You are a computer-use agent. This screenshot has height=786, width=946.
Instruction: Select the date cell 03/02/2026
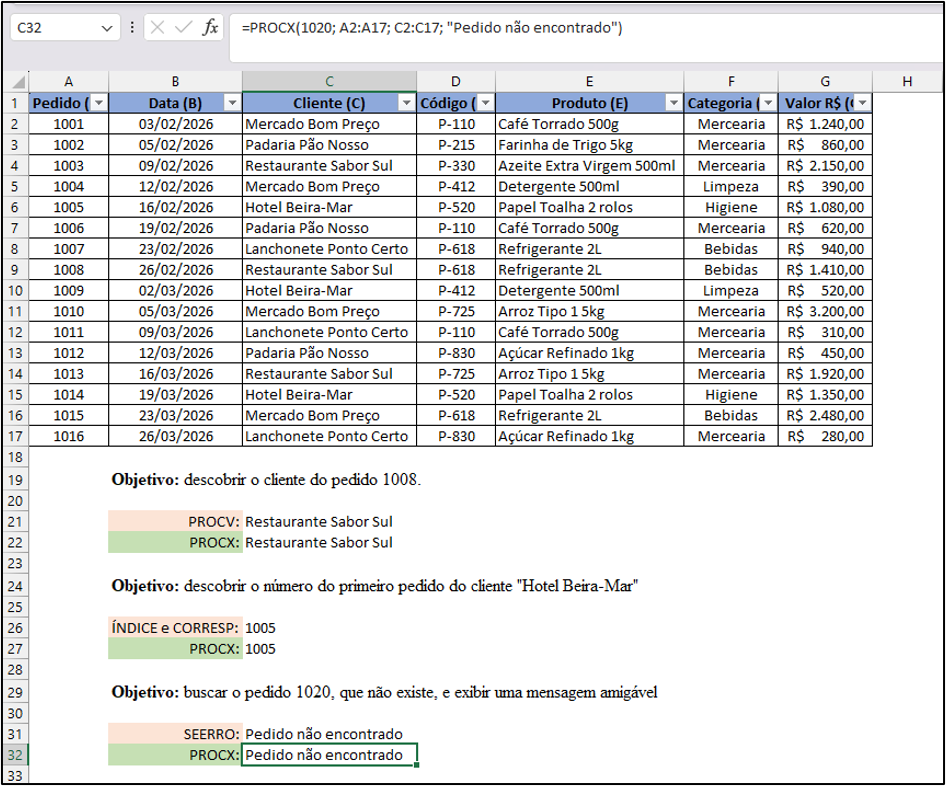pos(176,124)
